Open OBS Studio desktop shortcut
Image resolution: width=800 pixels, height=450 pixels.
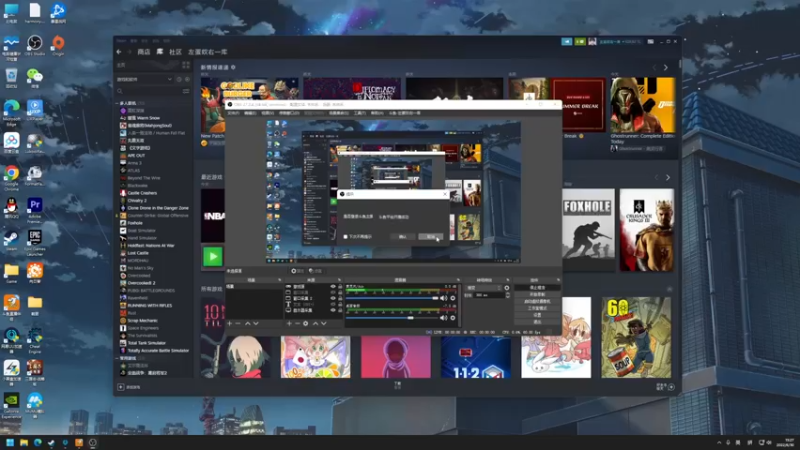pos(35,45)
